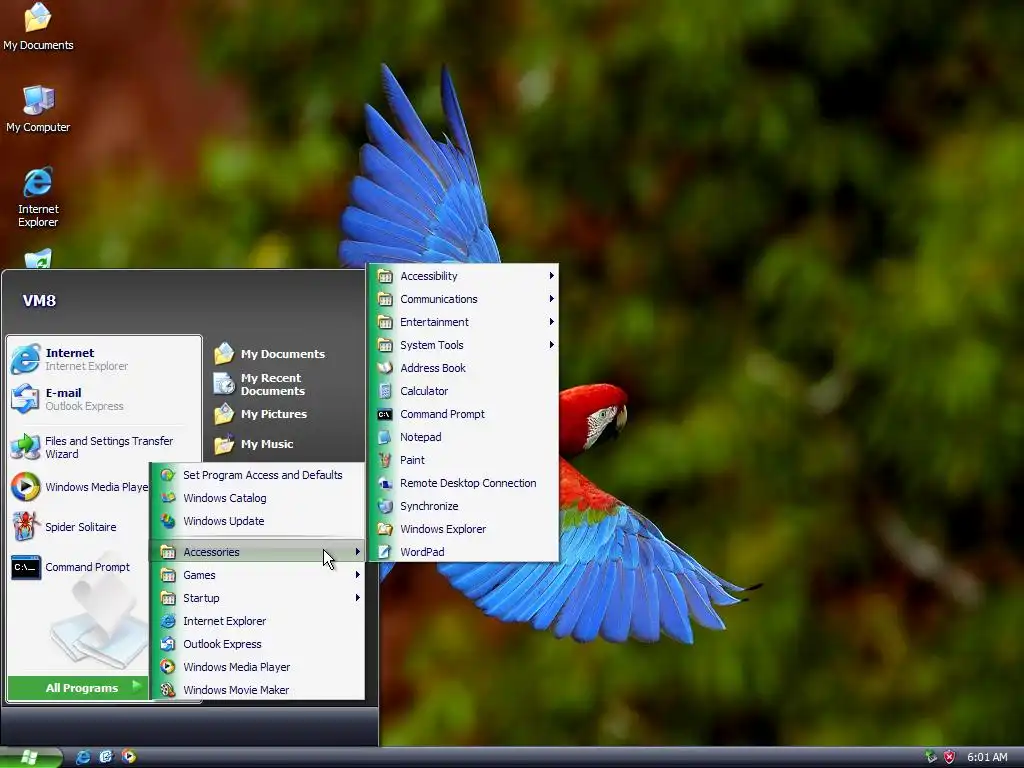This screenshot has height=768, width=1024.
Task: Click the My Recent Documents icon
Action: (x=224, y=384)
